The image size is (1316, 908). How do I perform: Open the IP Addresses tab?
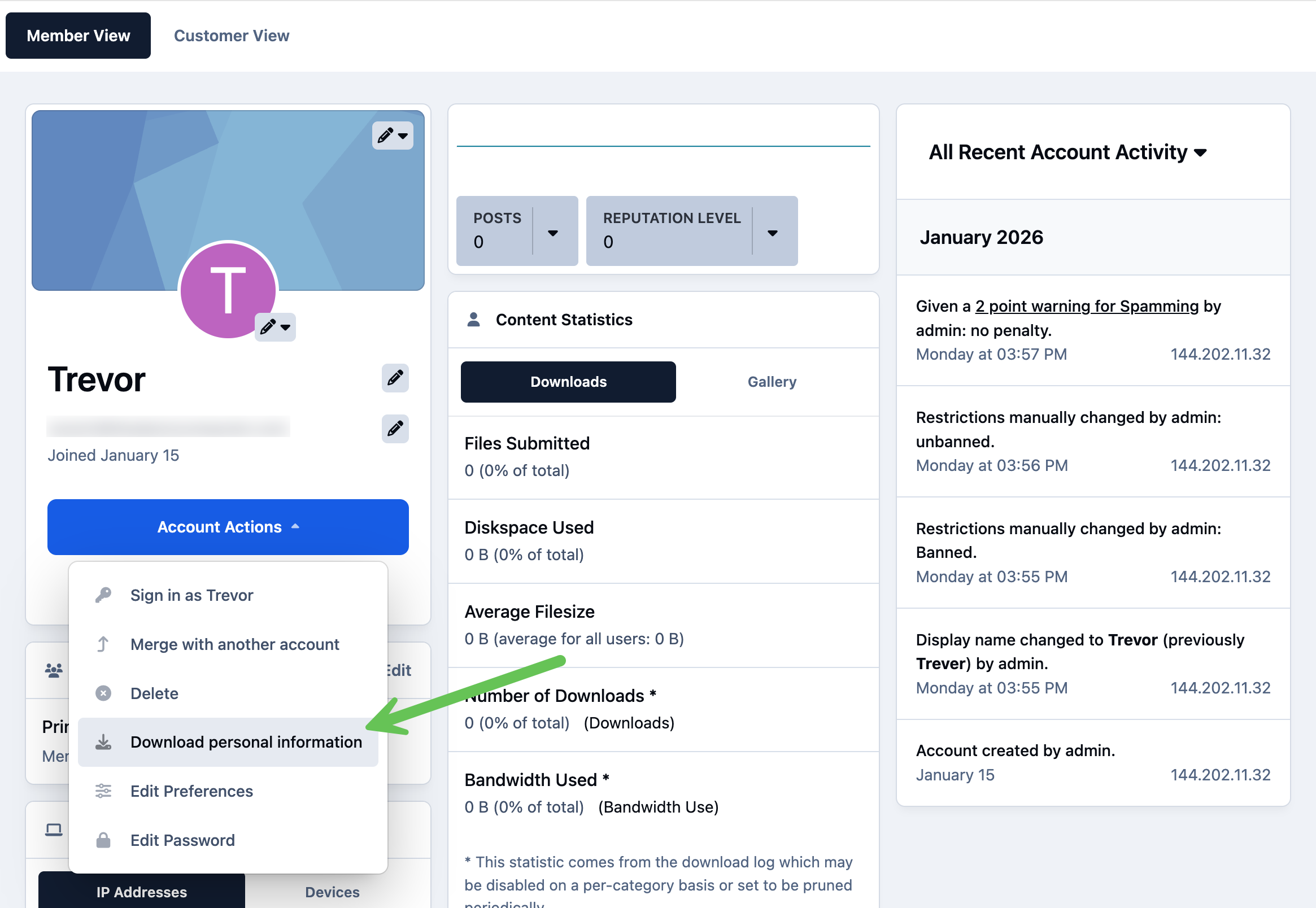(142, 891)
